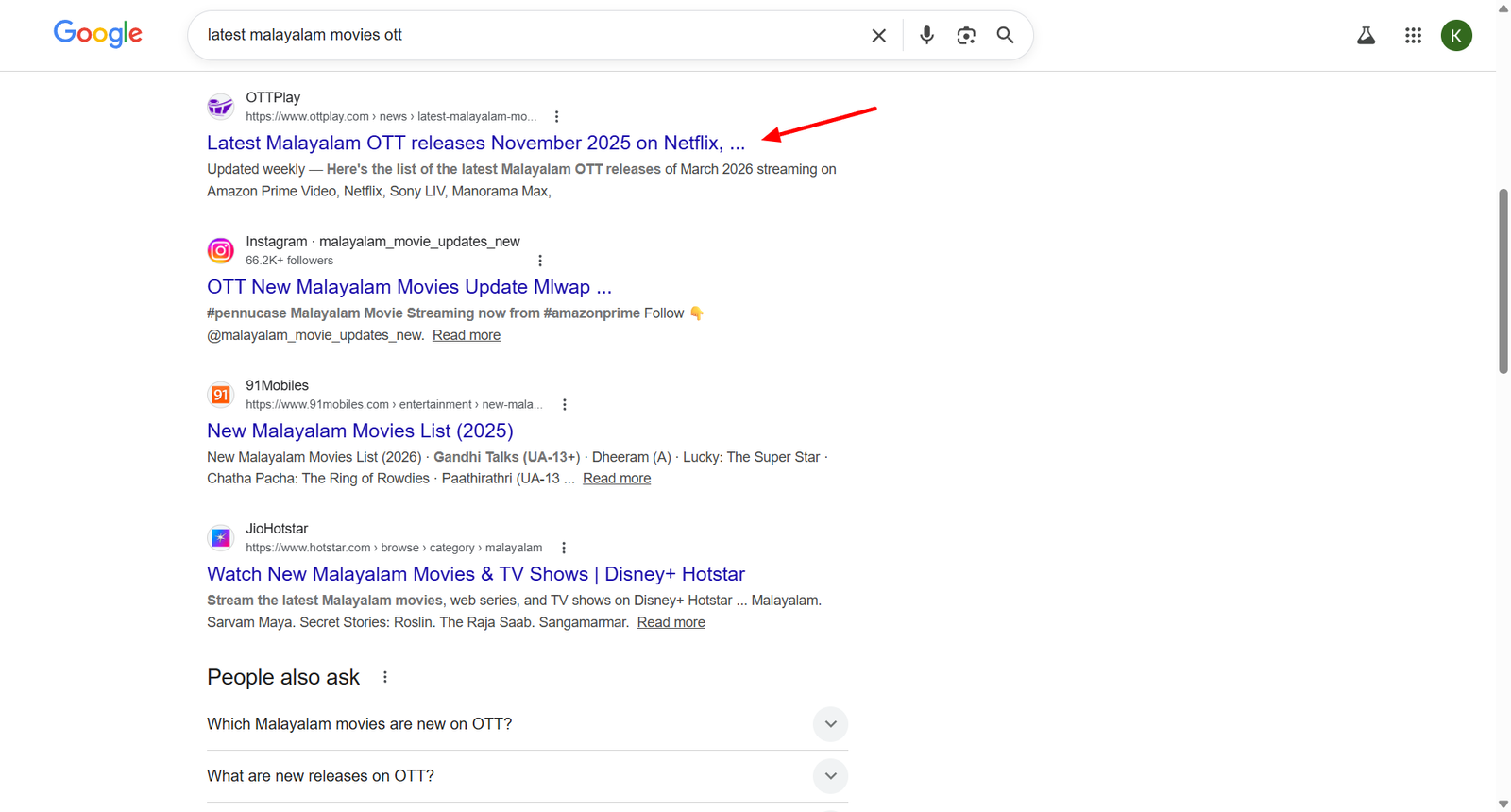
Task: Open more options for Instagram result
Action: tap(539, 261)
